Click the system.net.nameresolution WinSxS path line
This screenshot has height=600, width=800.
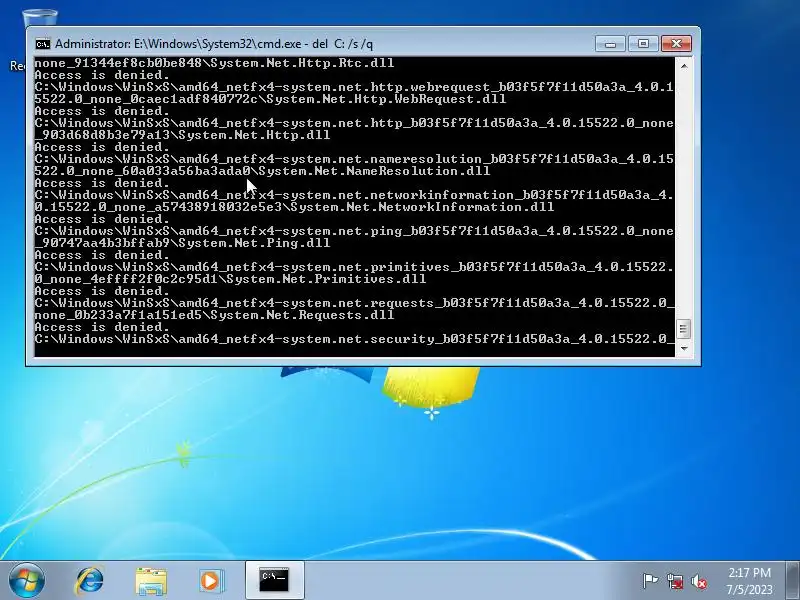[x=354, y=159]
